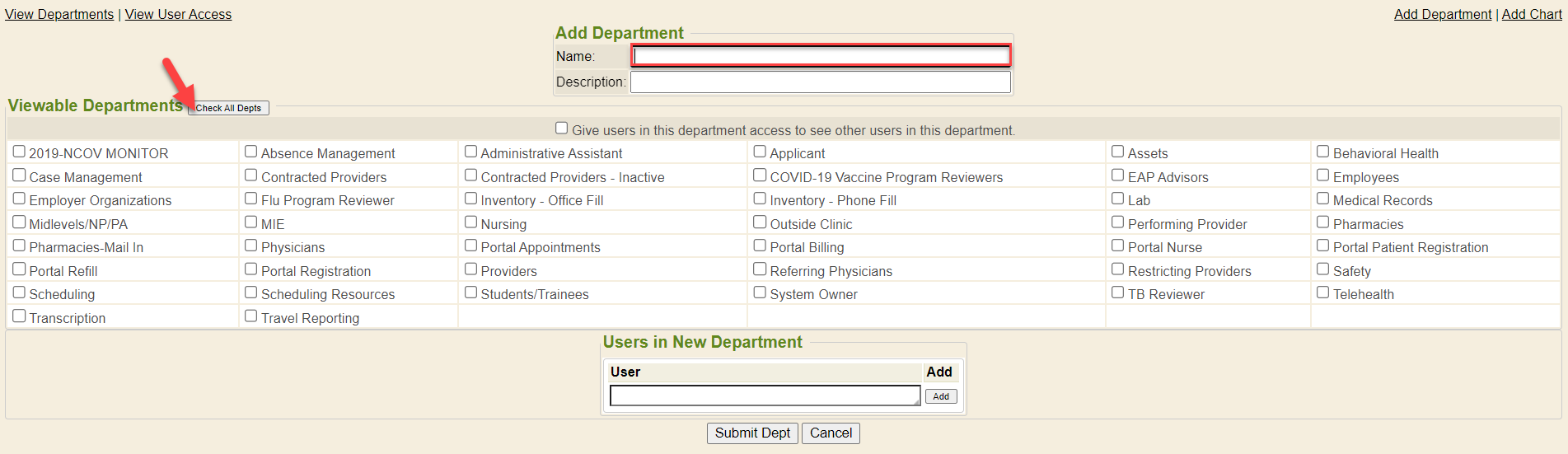
Task: Click the Check All Depts button
Action: (x=228, y=108)
